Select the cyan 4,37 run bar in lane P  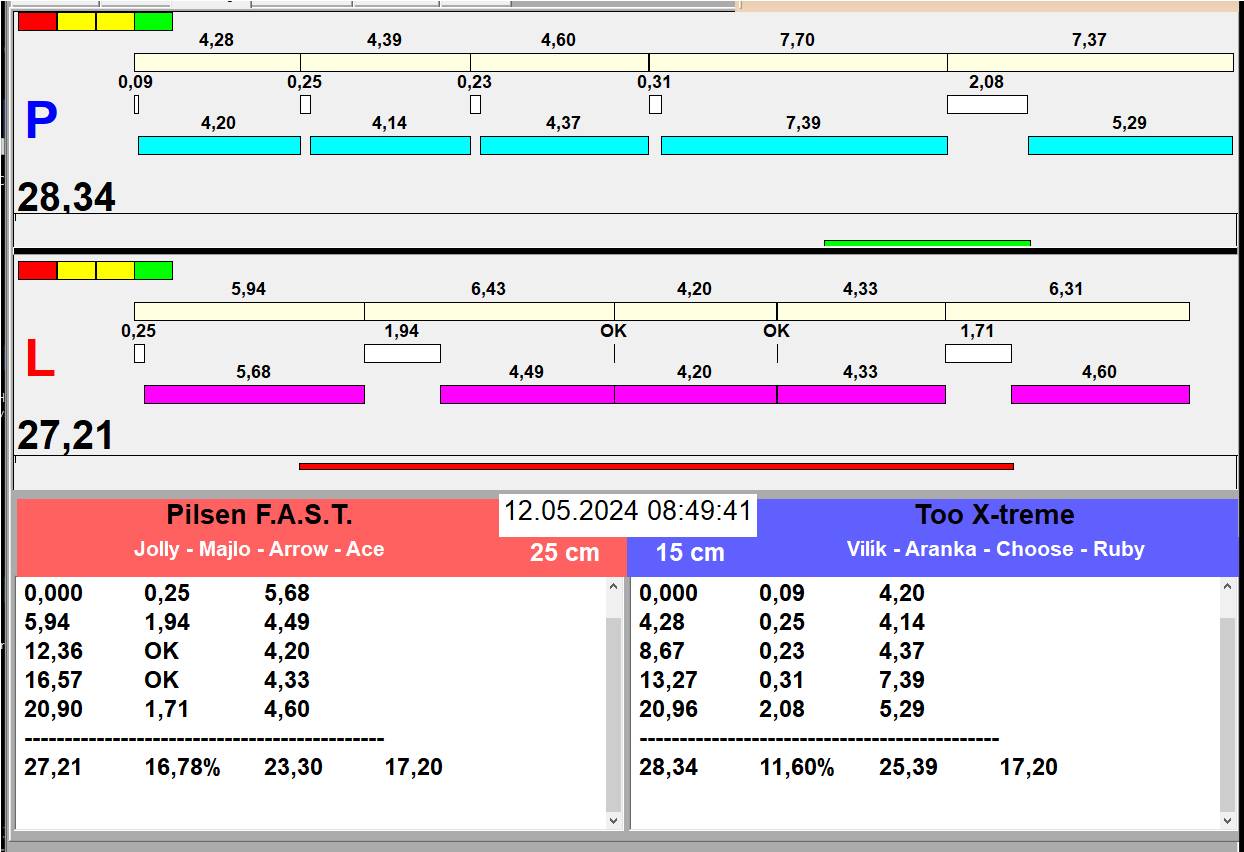click(x=564, y=146)
